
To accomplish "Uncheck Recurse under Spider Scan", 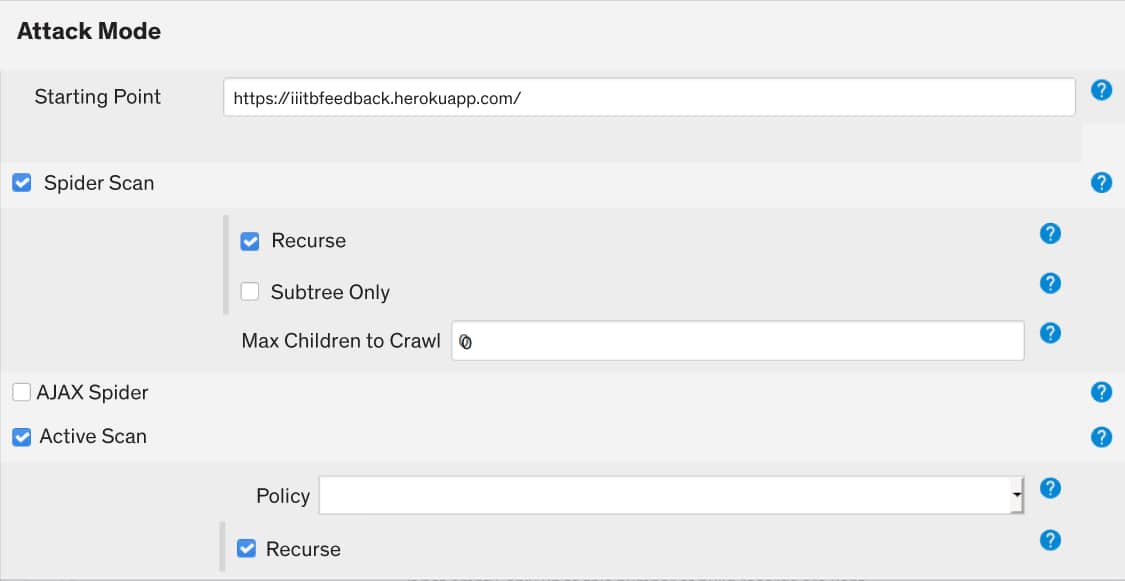I will [250, 241].
